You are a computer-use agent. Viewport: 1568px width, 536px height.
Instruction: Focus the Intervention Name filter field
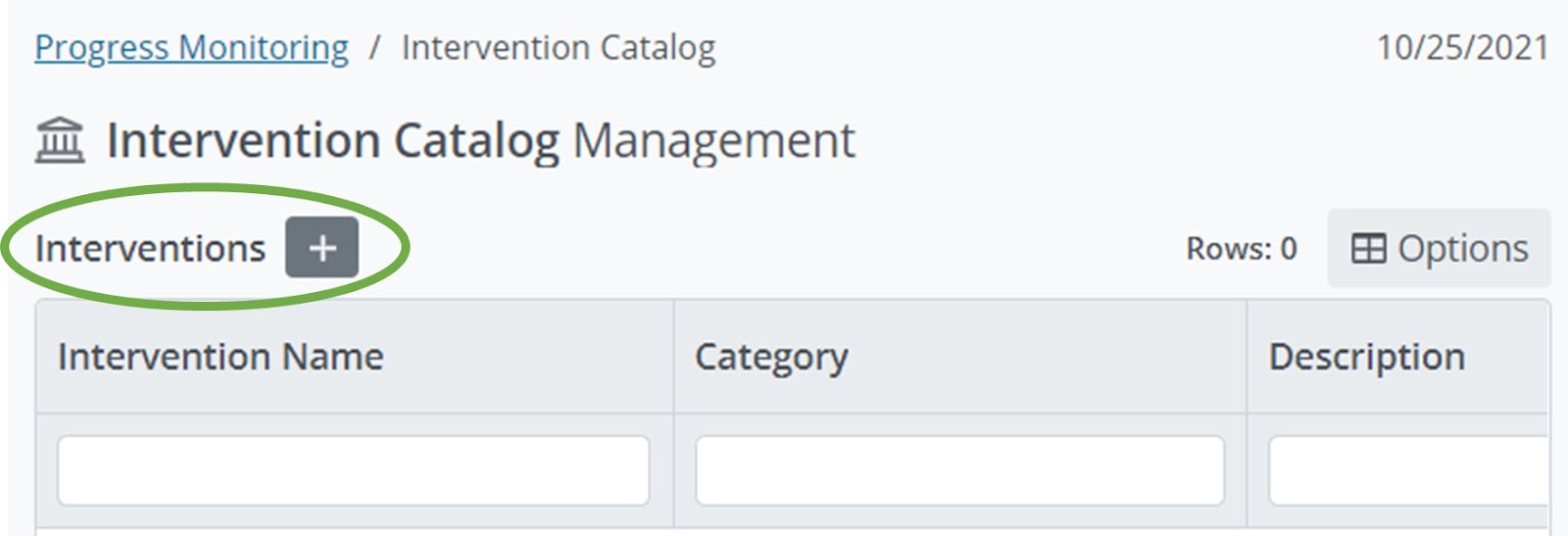[353, 470]
